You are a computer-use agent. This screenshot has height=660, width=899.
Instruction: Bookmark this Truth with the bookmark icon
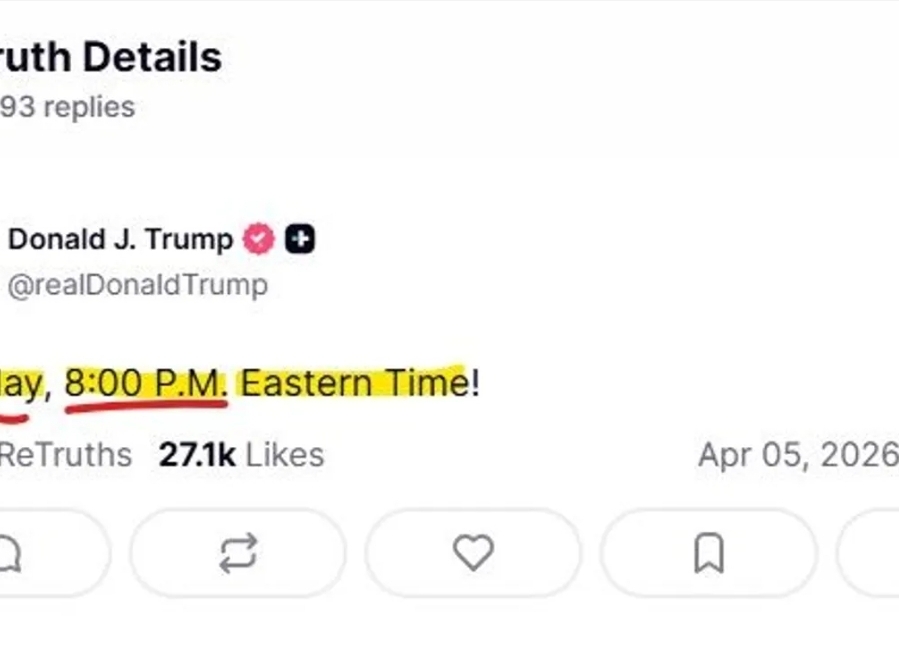click(708, 553)
